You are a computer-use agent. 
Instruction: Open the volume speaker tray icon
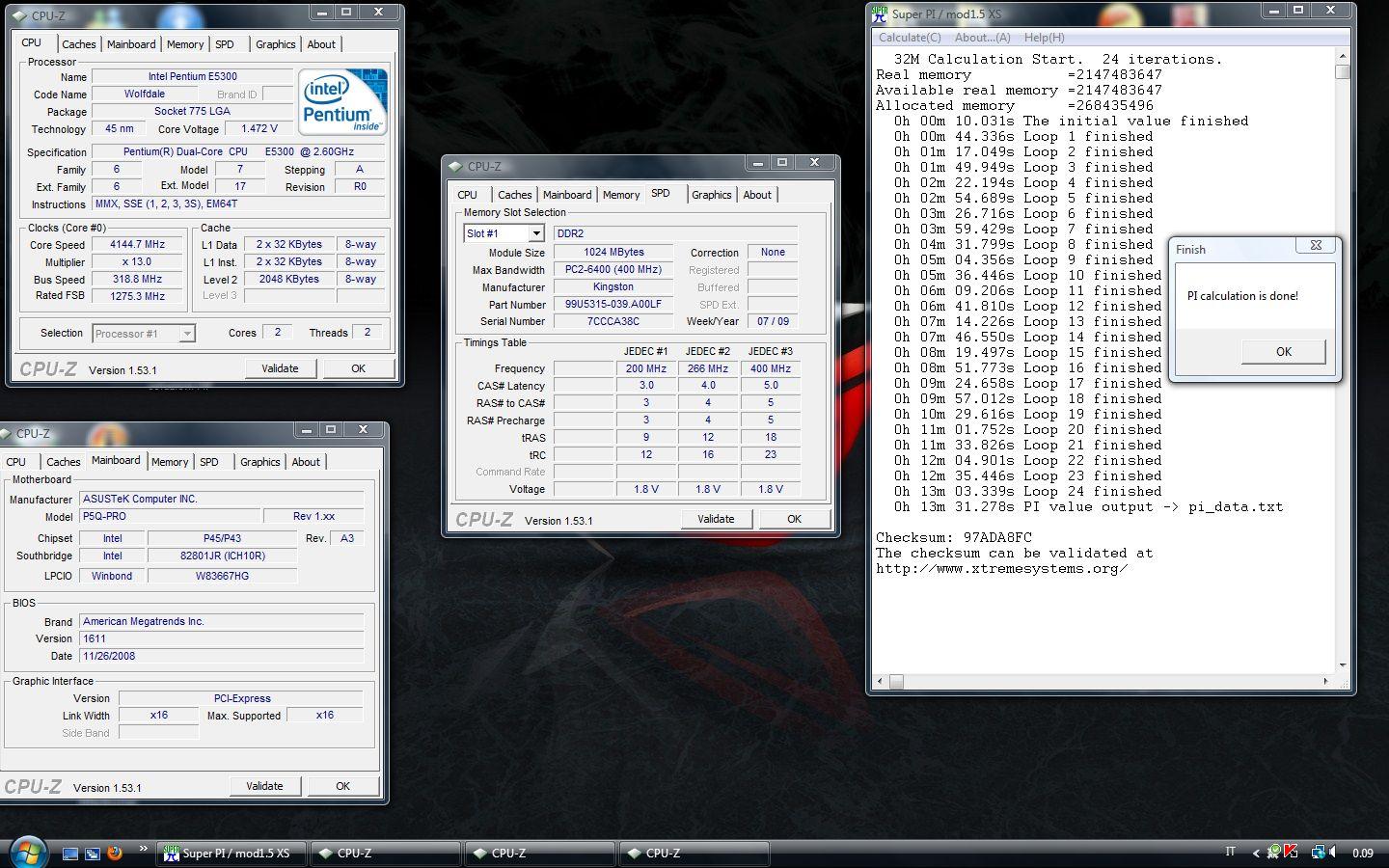click(1333, 853)
